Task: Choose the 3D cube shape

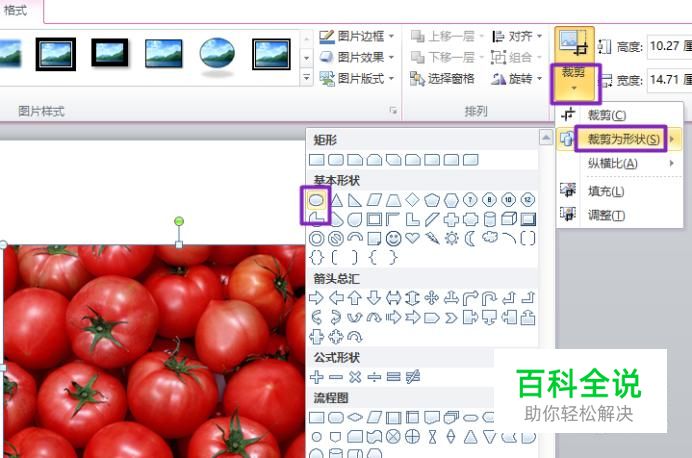Action: pos(509,219)
